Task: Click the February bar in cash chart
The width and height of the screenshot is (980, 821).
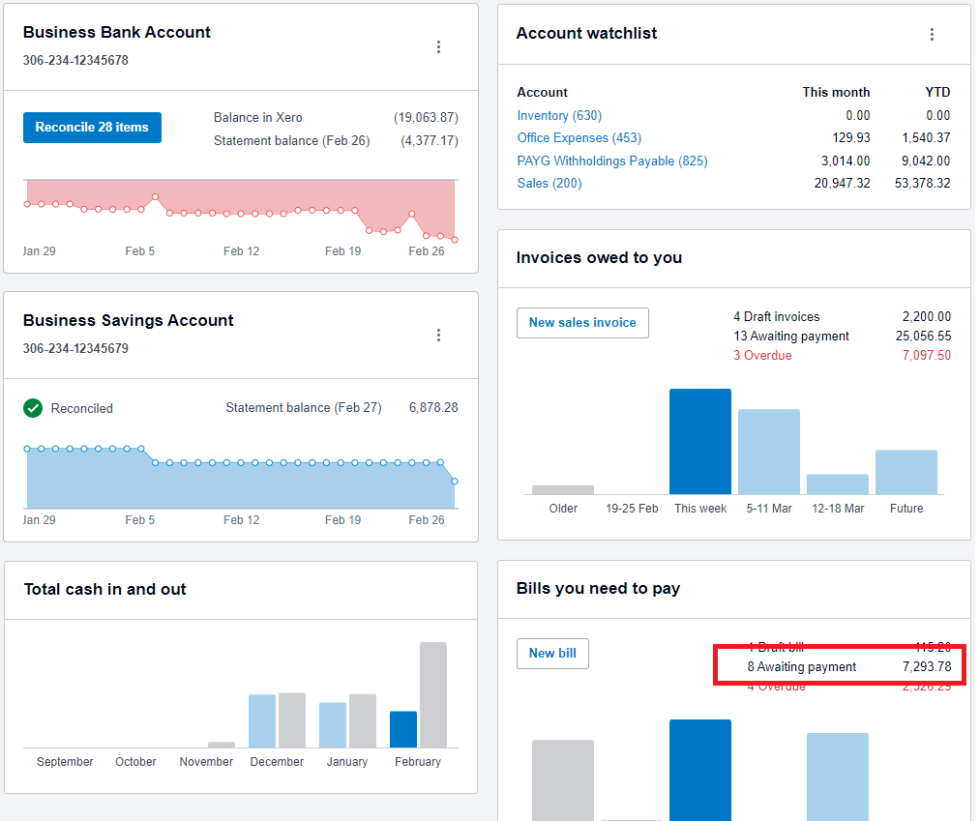Action: coord(404,727)
